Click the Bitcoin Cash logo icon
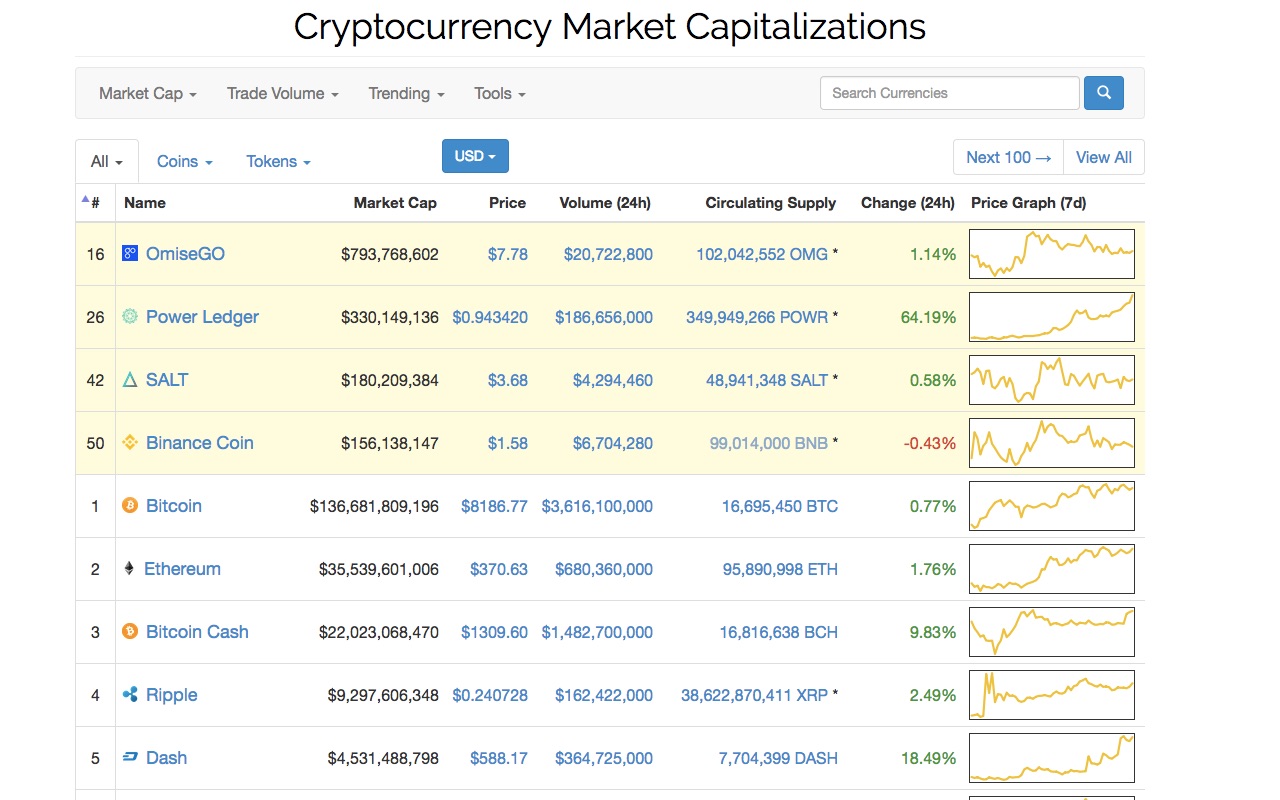Viewport: 1280px width, 800px height. click(129, 631)
